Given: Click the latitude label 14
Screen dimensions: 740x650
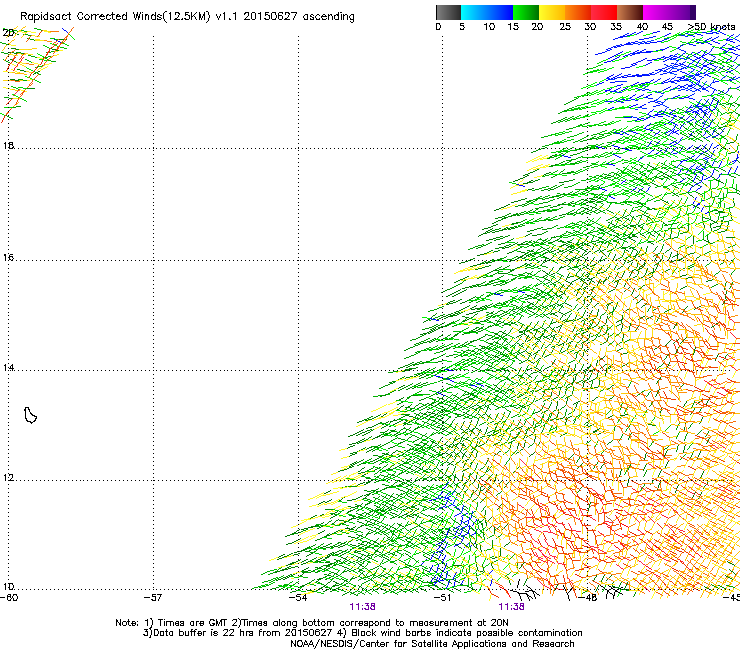Looking at the screenshot, I should pos(8,367).
